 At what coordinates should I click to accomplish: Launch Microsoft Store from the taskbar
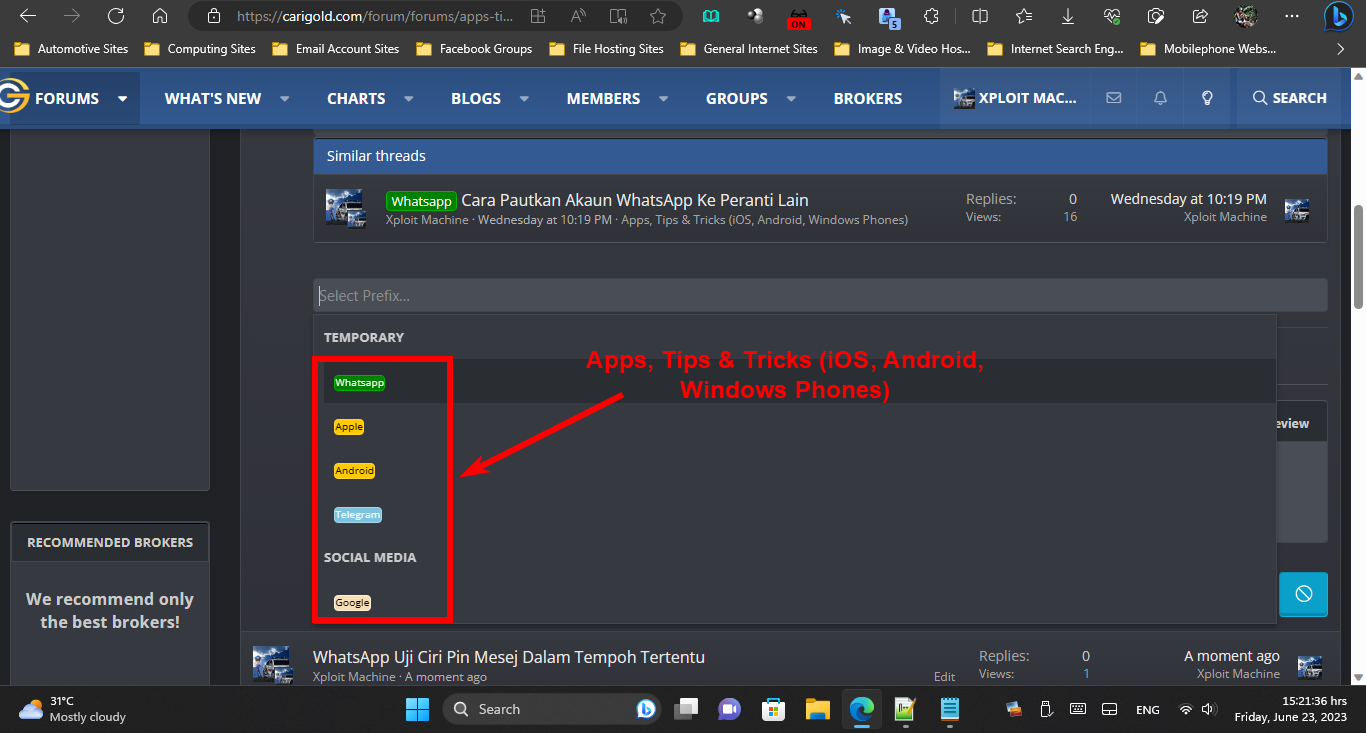pos(773,709)
